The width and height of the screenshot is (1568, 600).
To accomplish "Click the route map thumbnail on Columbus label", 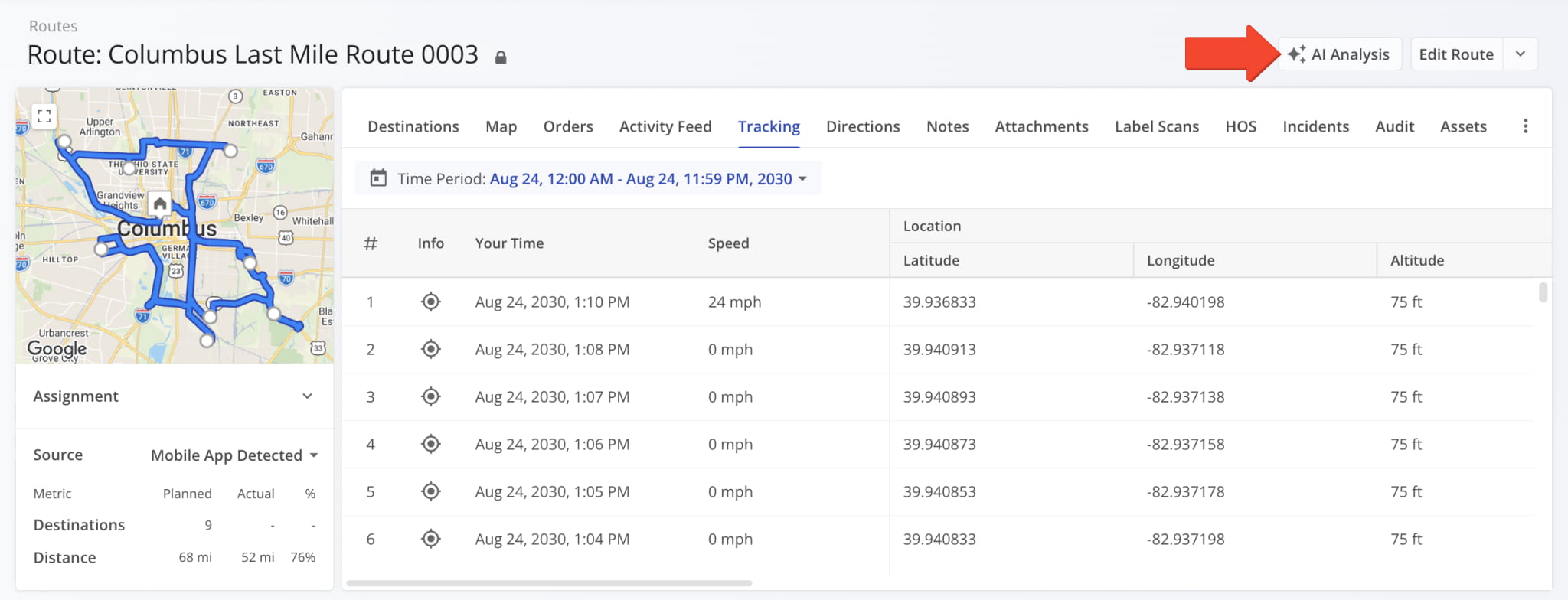I will coord(167,229).
